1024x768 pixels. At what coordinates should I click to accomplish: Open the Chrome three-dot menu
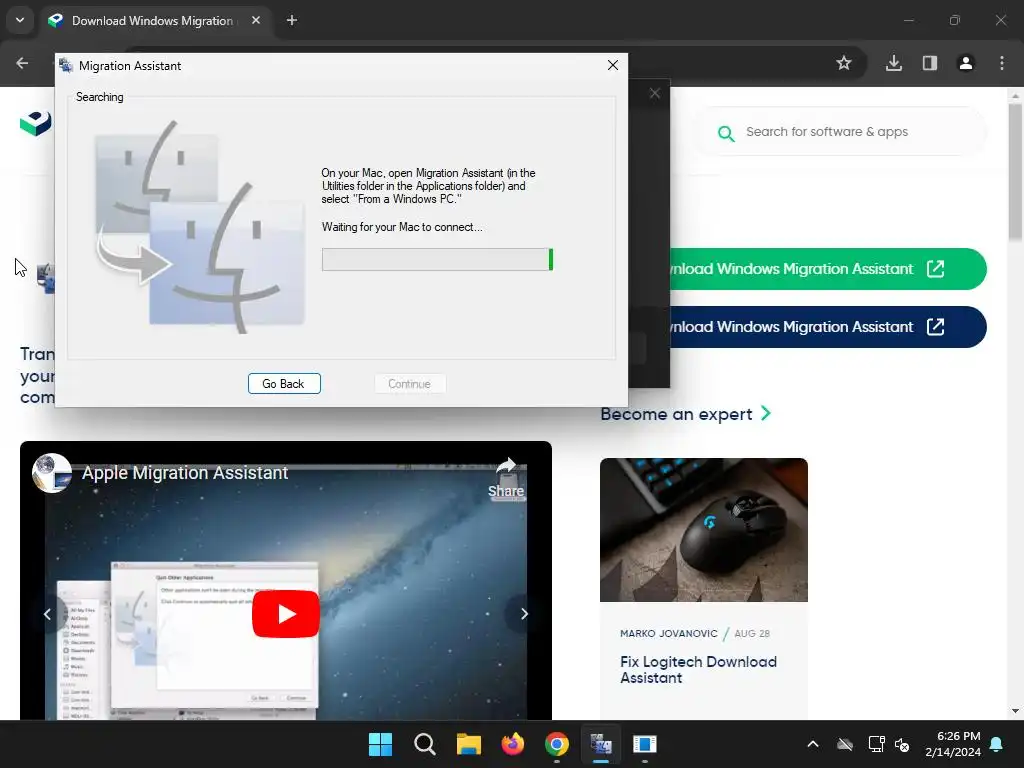(1002, 63)
